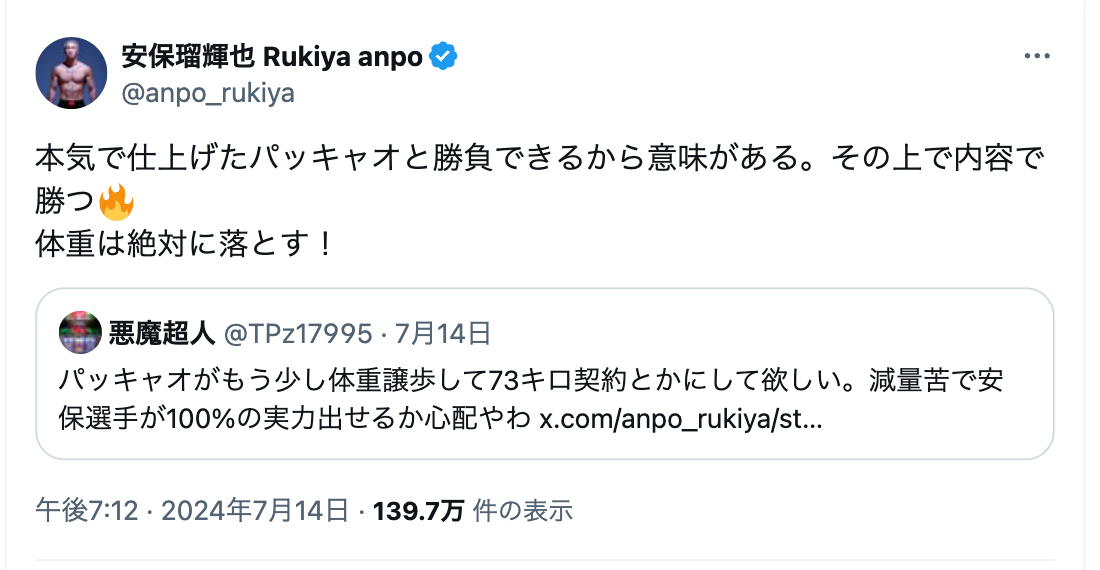This screenshot has height=570, width=1100.
Task: Click 勝つ at the second line start
Action: click(x=65, y=204)
